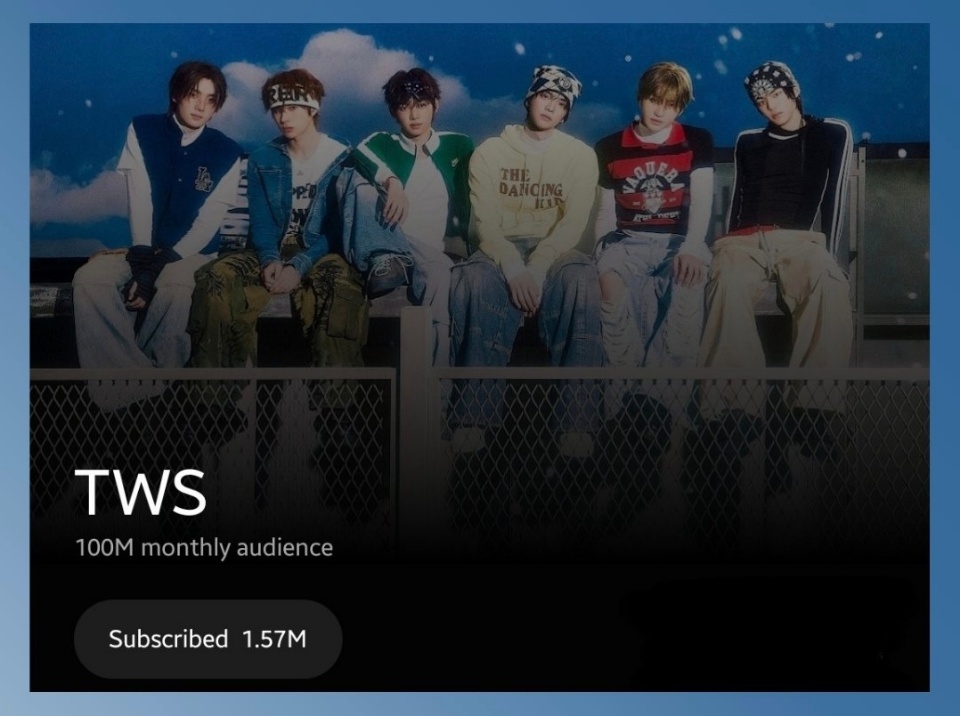Click the person in the green cardigan
Image resolution: width=960 pixels, height=716 pixels.
(x=410, y=202)
